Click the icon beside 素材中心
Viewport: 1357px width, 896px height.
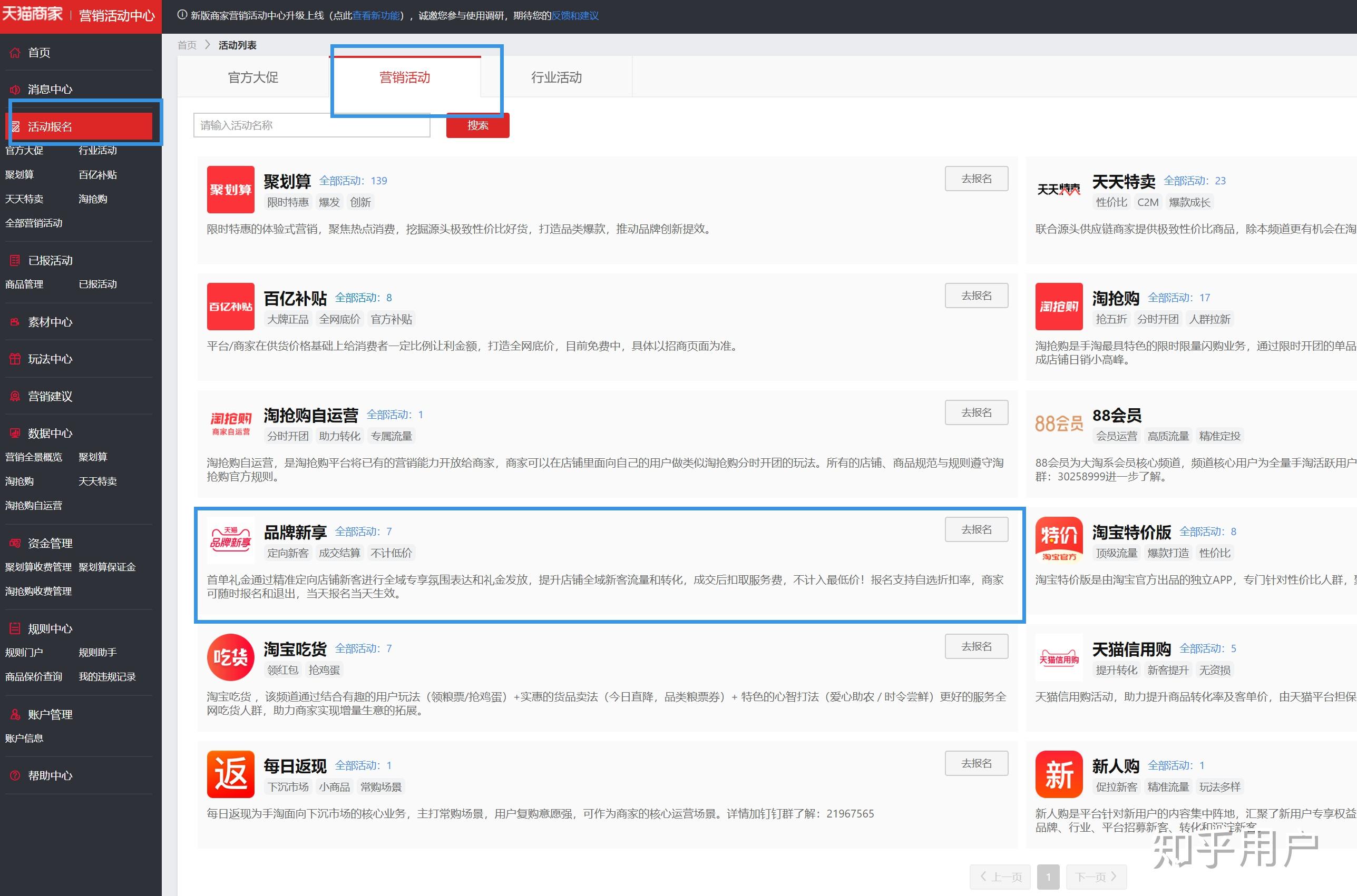point(15,322)
